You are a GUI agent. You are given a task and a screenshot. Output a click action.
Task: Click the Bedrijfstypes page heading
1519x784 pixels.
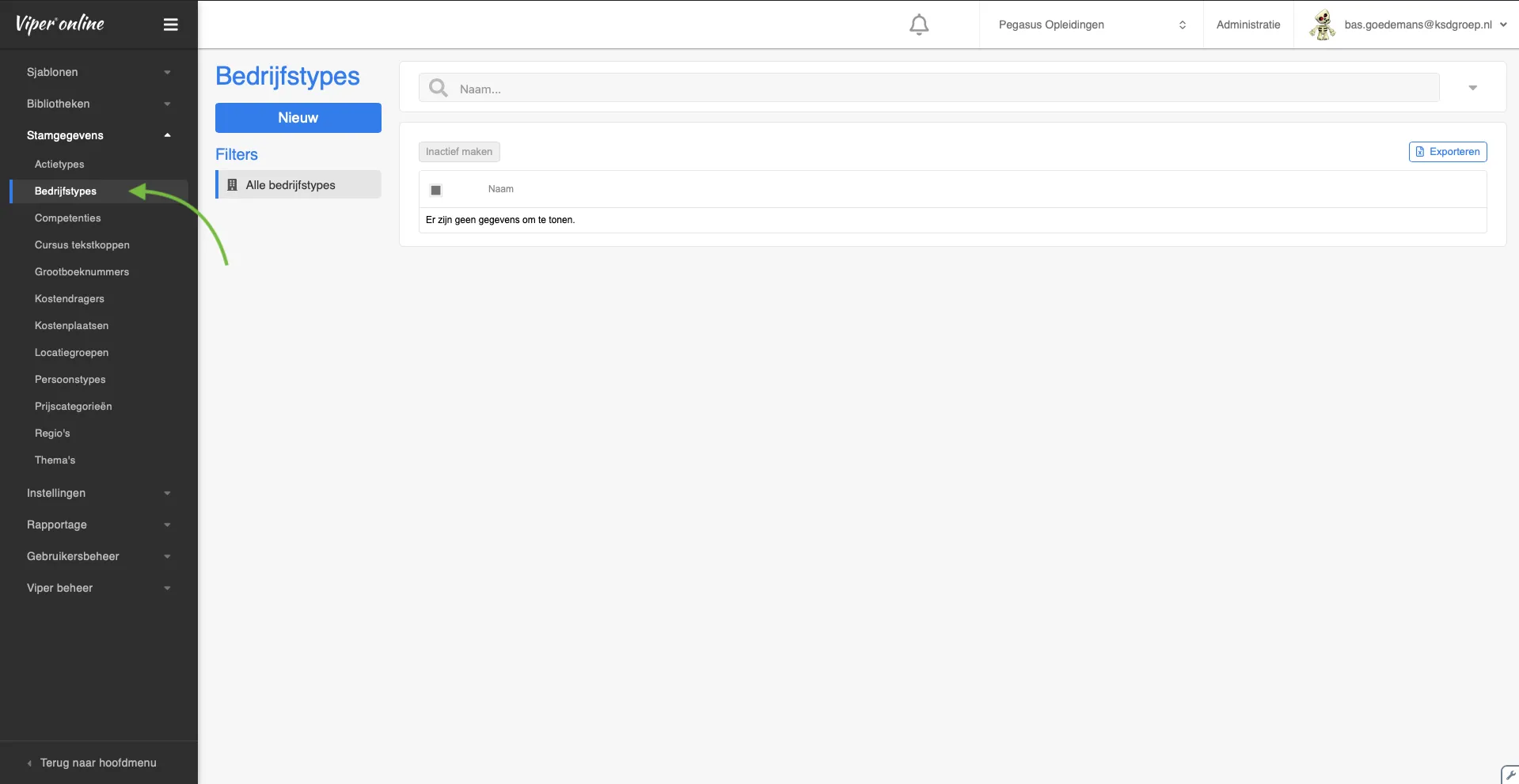[x=288, y=76]
